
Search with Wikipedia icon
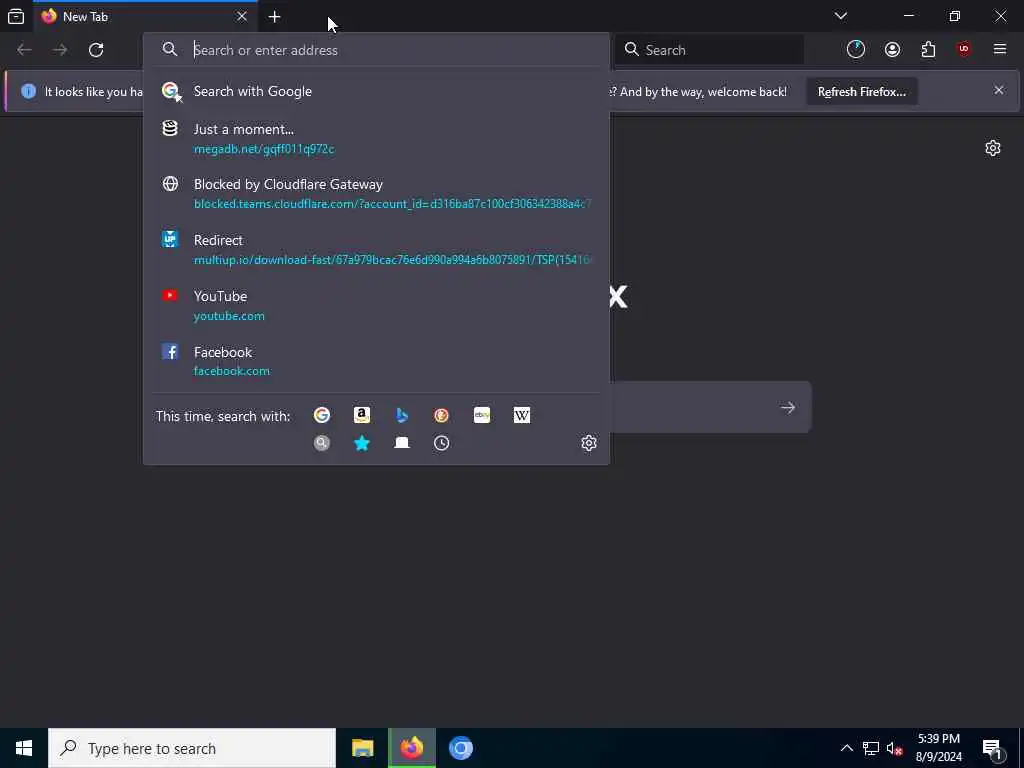[522, 415]
